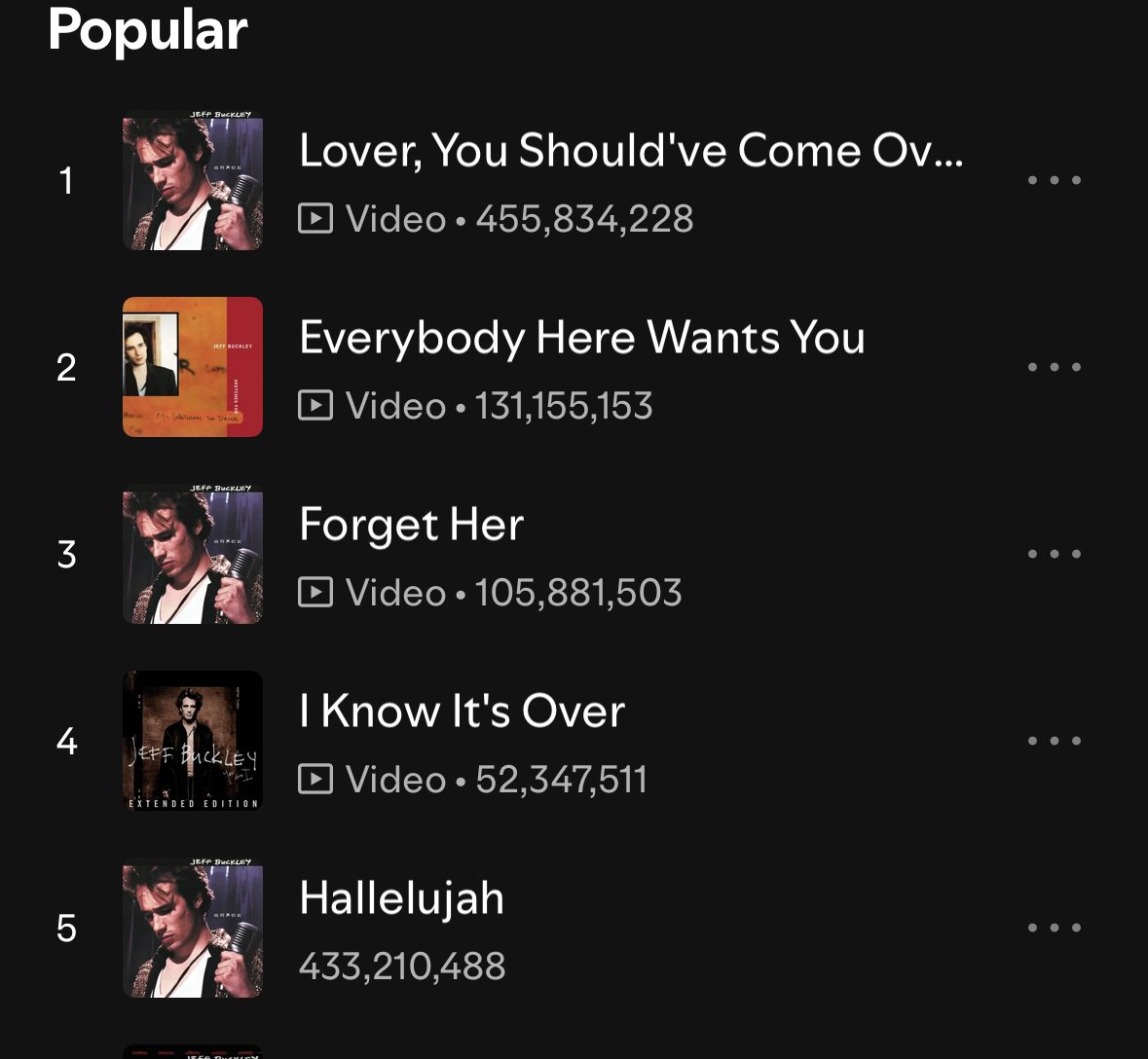Play Lover, You Should've Come Over track
The width and height of the screenshot is (1148, 1059).
(x=631, y=151)
